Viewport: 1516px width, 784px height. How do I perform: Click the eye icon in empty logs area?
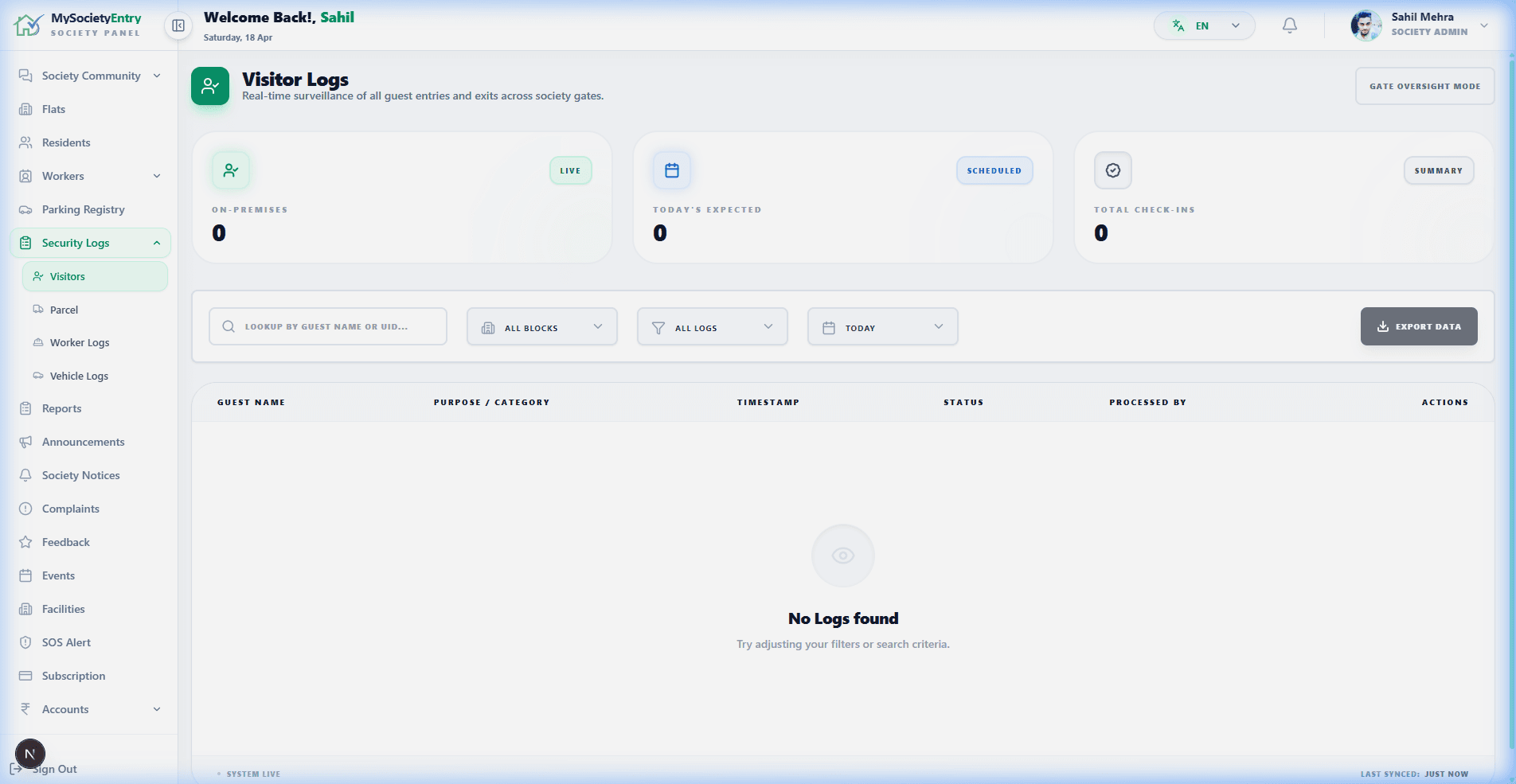point(842,556)
